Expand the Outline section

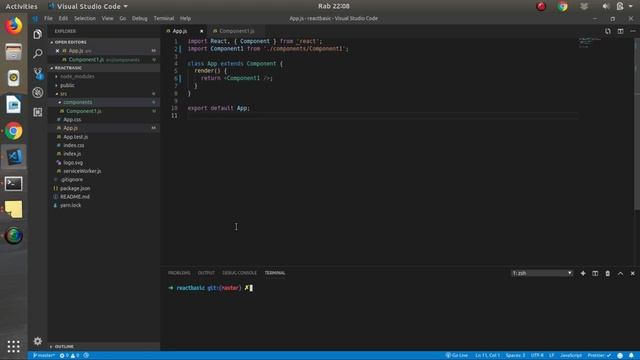[64, 347]
